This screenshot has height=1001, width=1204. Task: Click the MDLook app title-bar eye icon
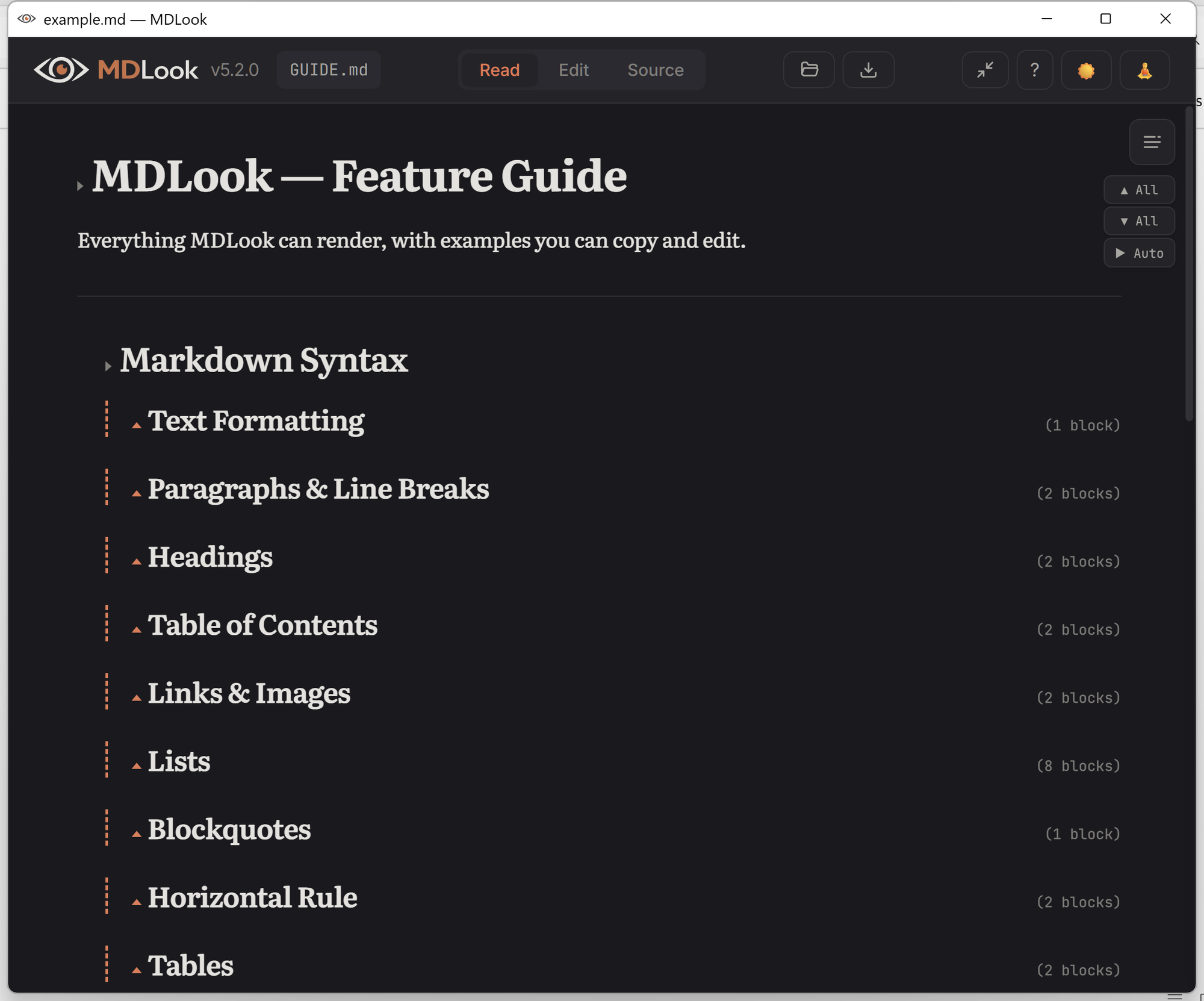(26, 19)
